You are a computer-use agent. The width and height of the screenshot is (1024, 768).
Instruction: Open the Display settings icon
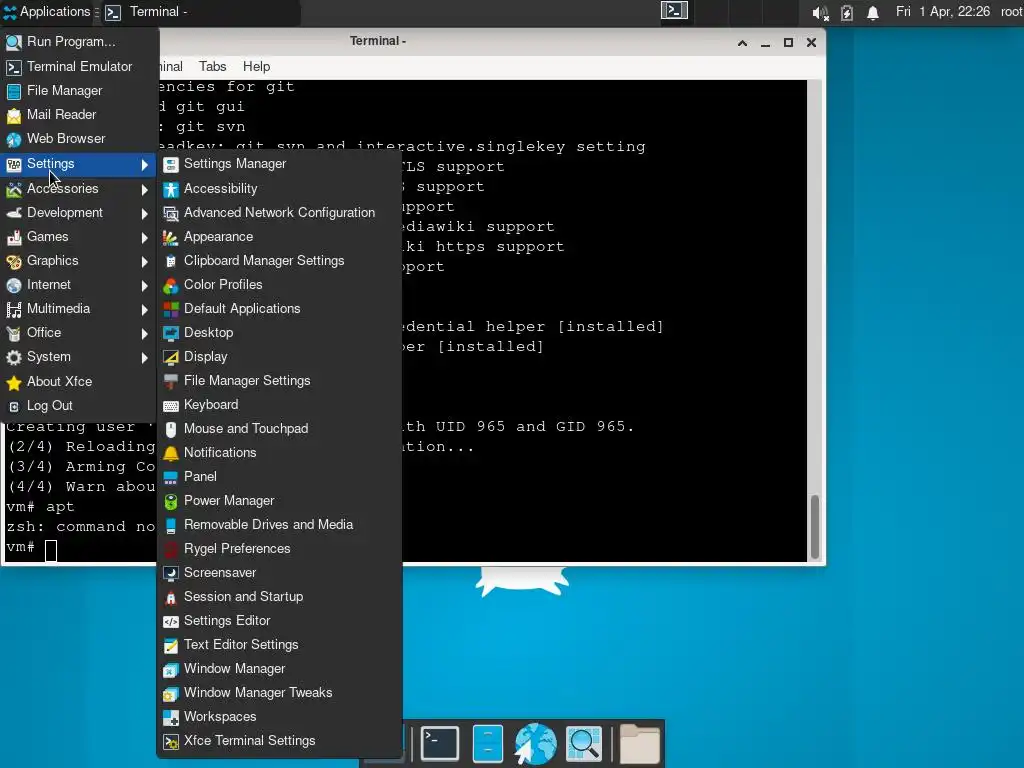point(170,357)
